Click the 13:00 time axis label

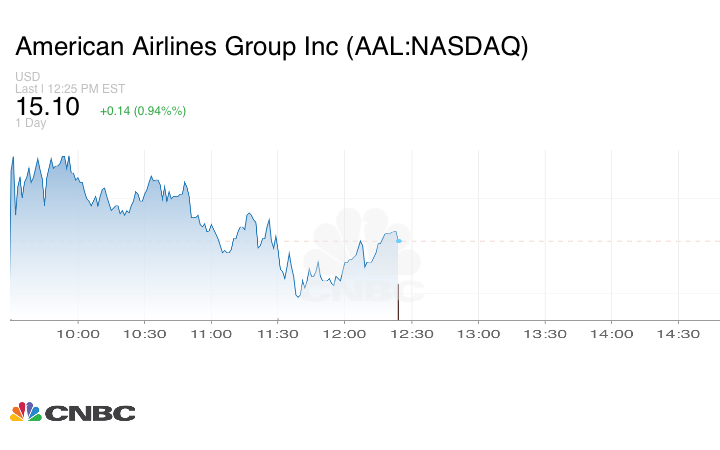pyautogui.click(x=478, y=334)
